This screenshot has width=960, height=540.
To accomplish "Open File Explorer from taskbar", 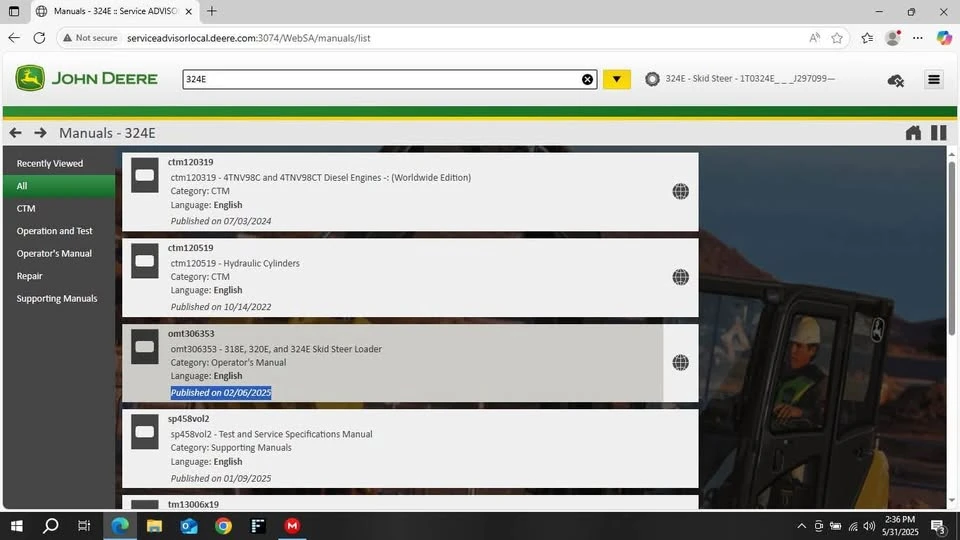I will (x=154, y=525).
